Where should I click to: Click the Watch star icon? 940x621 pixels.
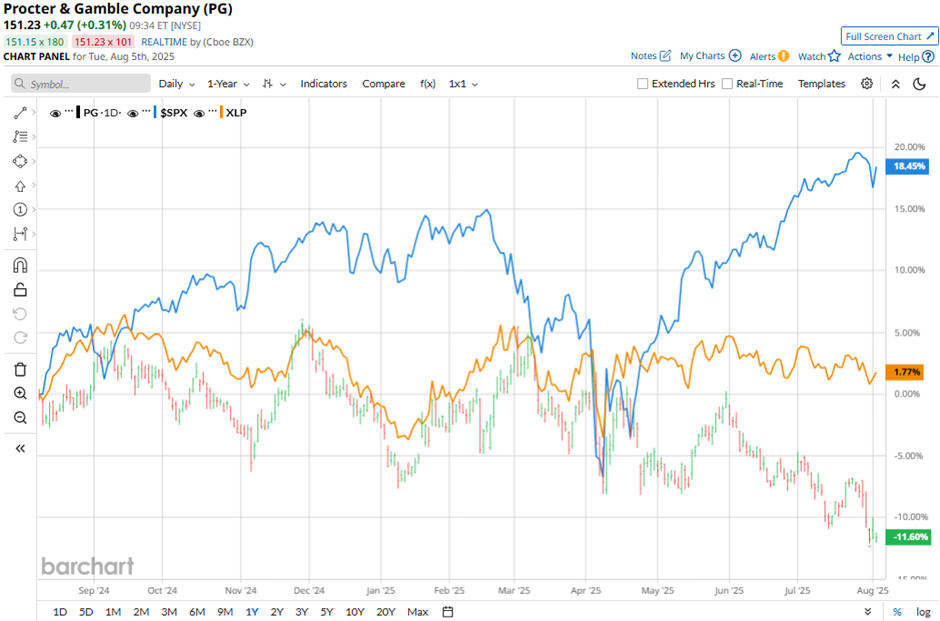click(834, 56)
